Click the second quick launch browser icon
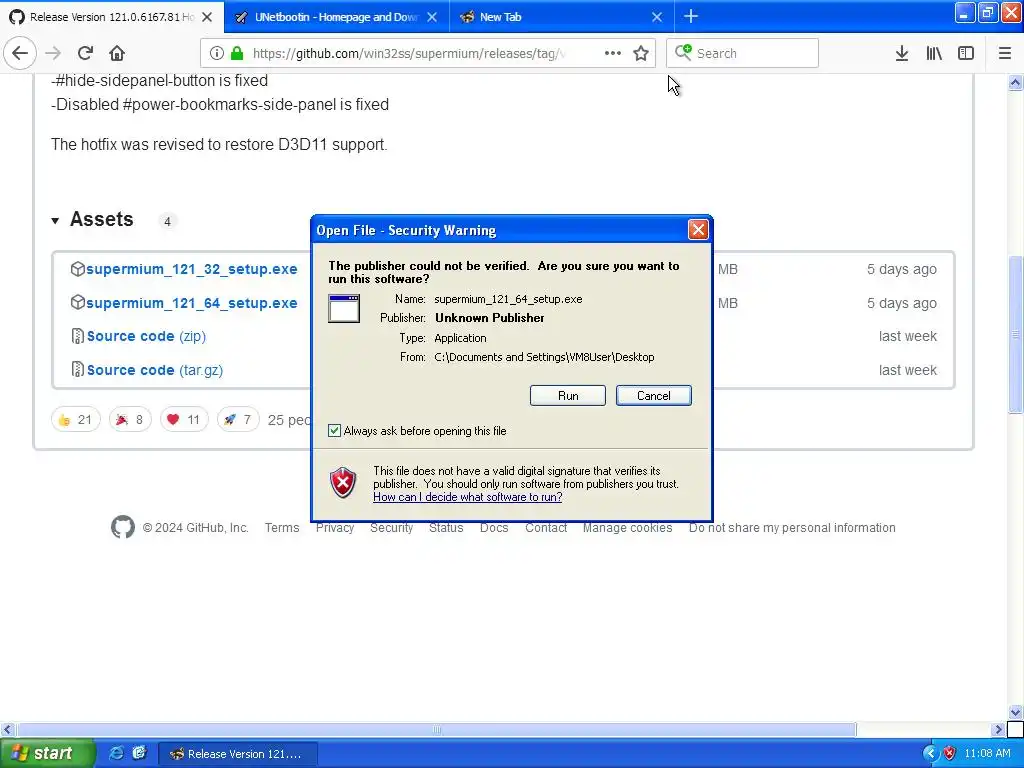Screen dimensions: 1024x768 (139, 753)
